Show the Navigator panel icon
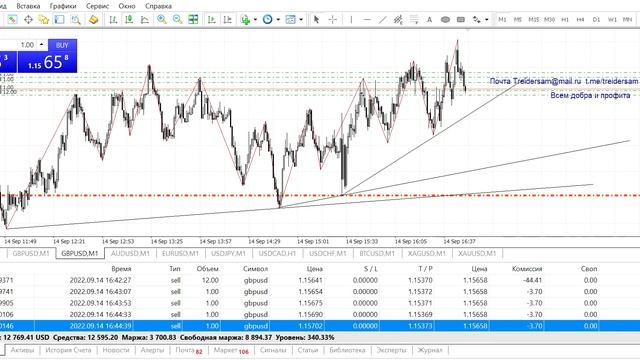The width and height of the screenshot is (640, 360). (x=44, y=19)
